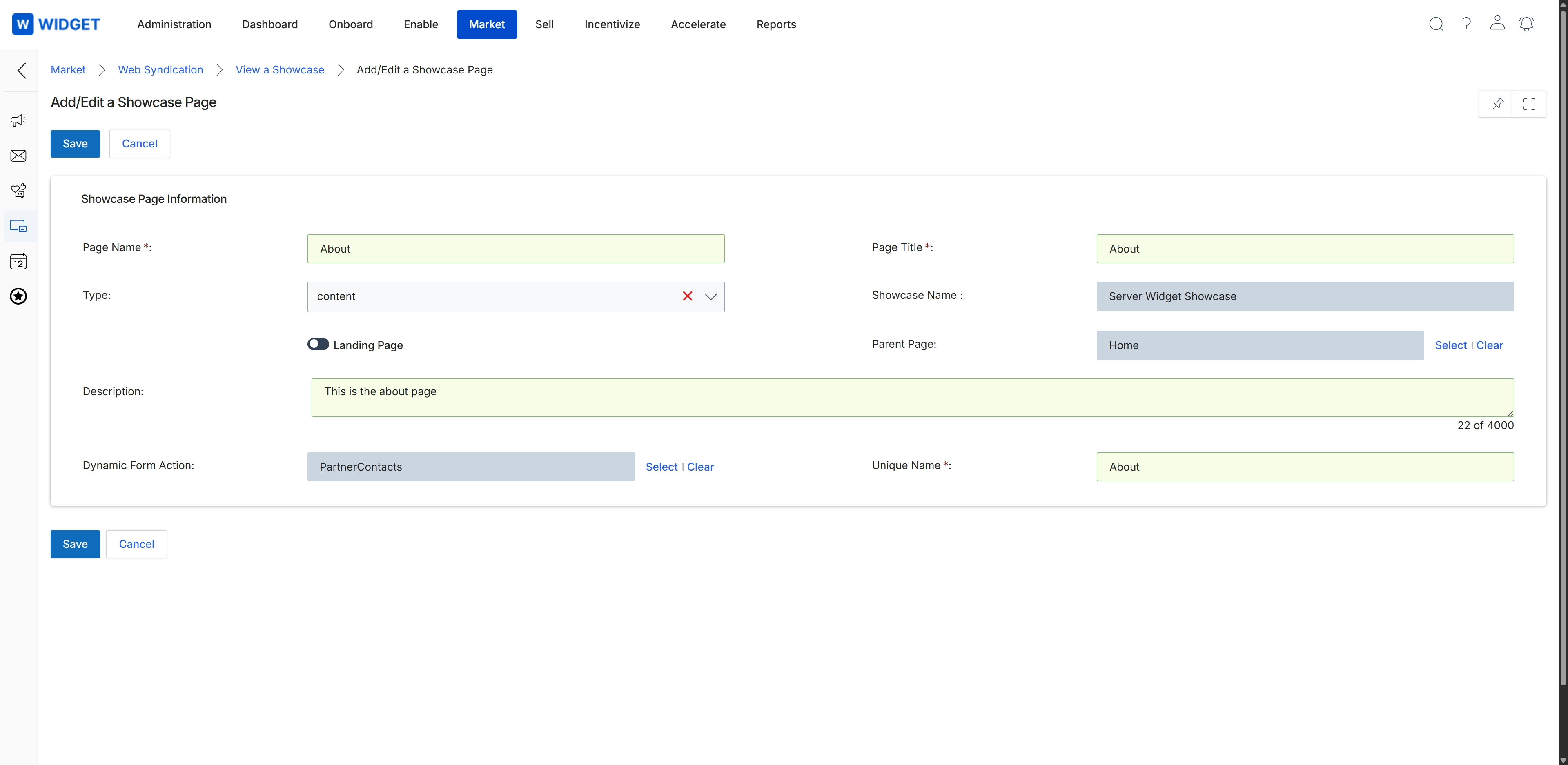The height and width of the screenshot is (765, 1568).
Task: Open the calendar sidebar icon
Action: (x=18, y=262)
